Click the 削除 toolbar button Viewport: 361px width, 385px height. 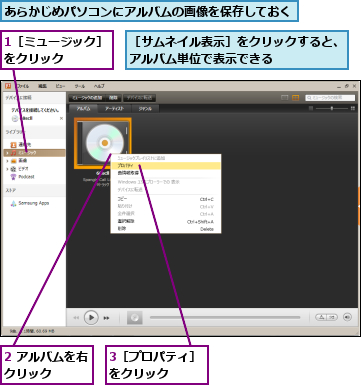point(113,98)
